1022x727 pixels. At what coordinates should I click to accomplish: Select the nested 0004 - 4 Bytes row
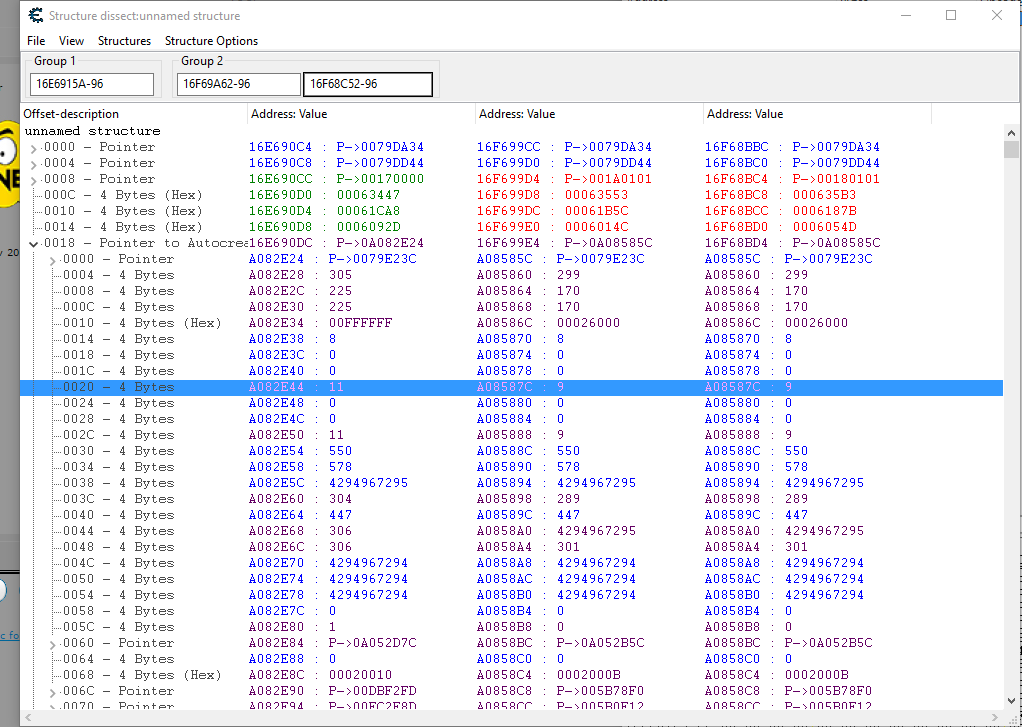(x=512, y=274)
